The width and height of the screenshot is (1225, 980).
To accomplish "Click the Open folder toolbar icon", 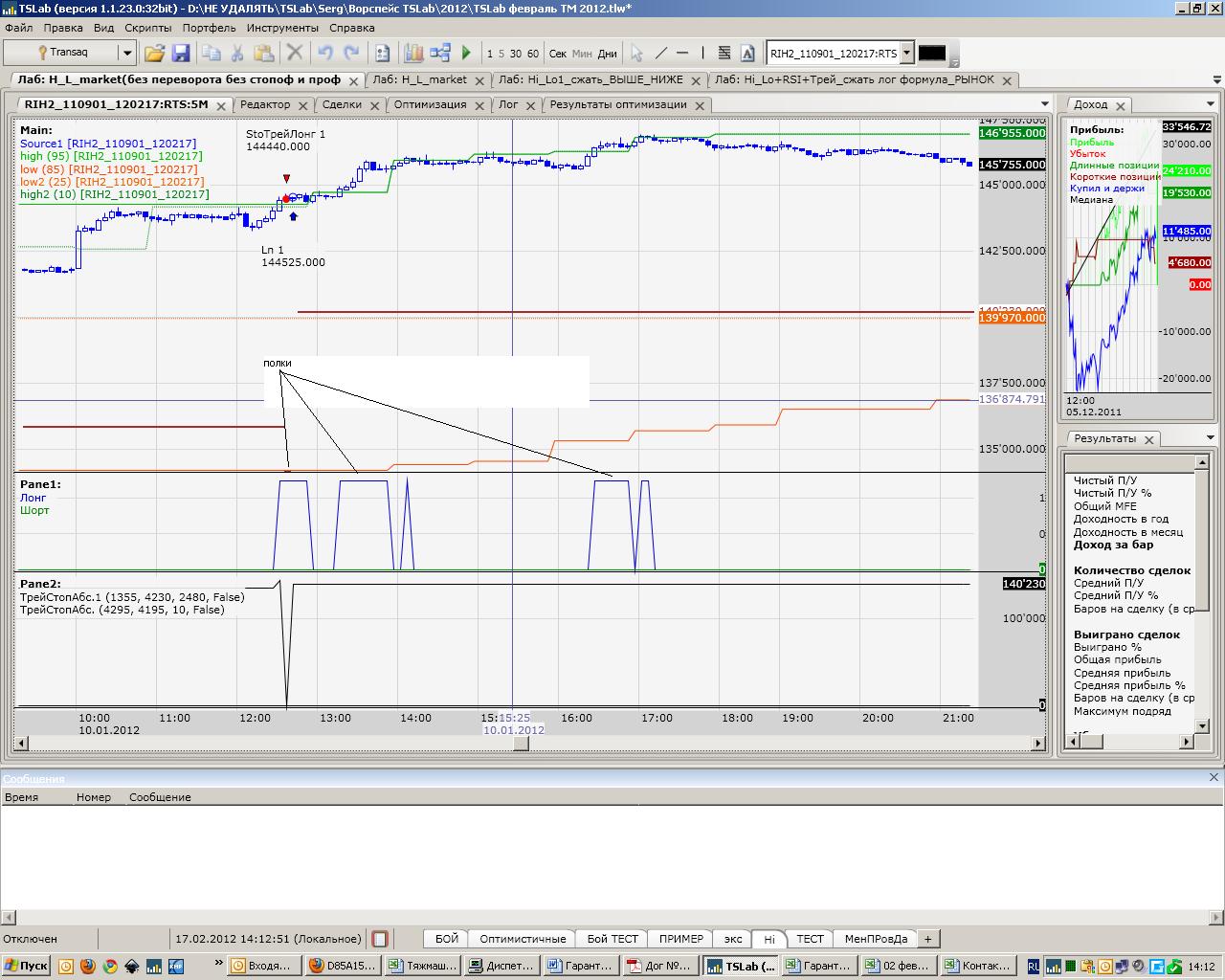I will coord(154,54).
